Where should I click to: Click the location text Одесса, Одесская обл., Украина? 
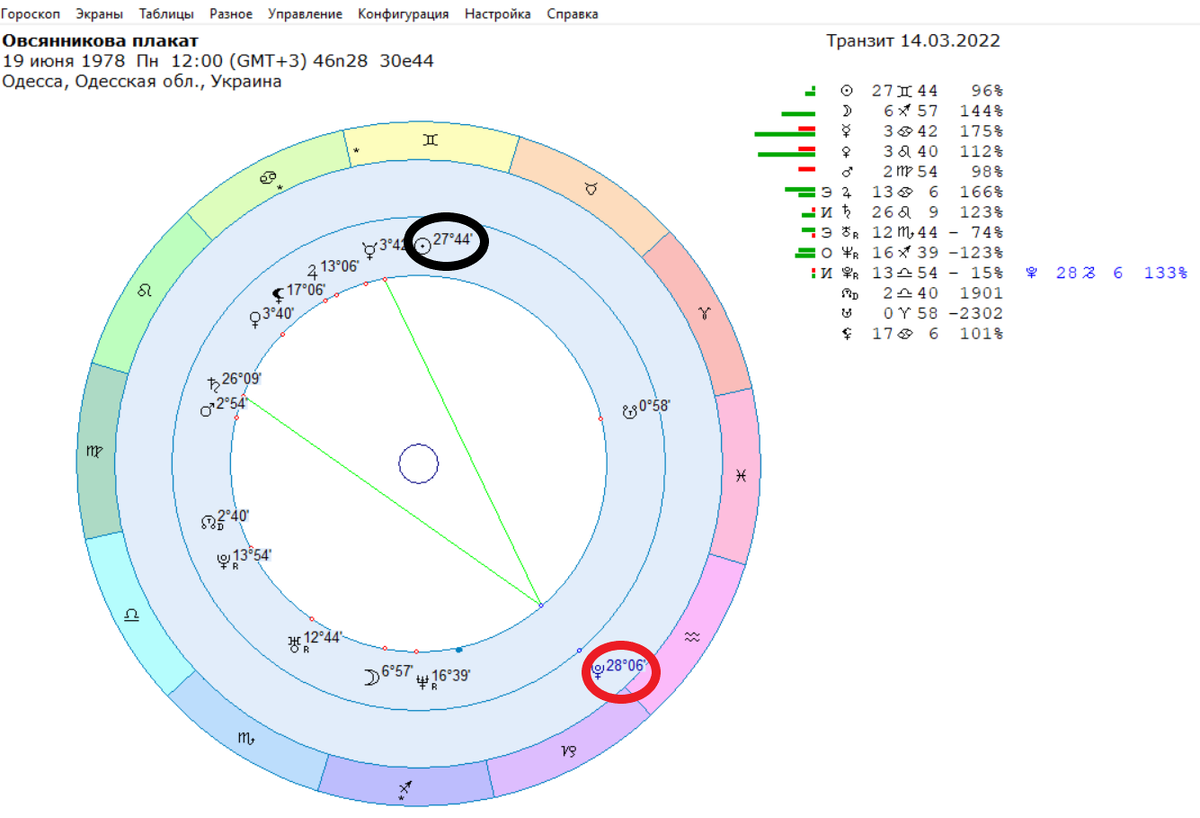(x=142, y=81)
